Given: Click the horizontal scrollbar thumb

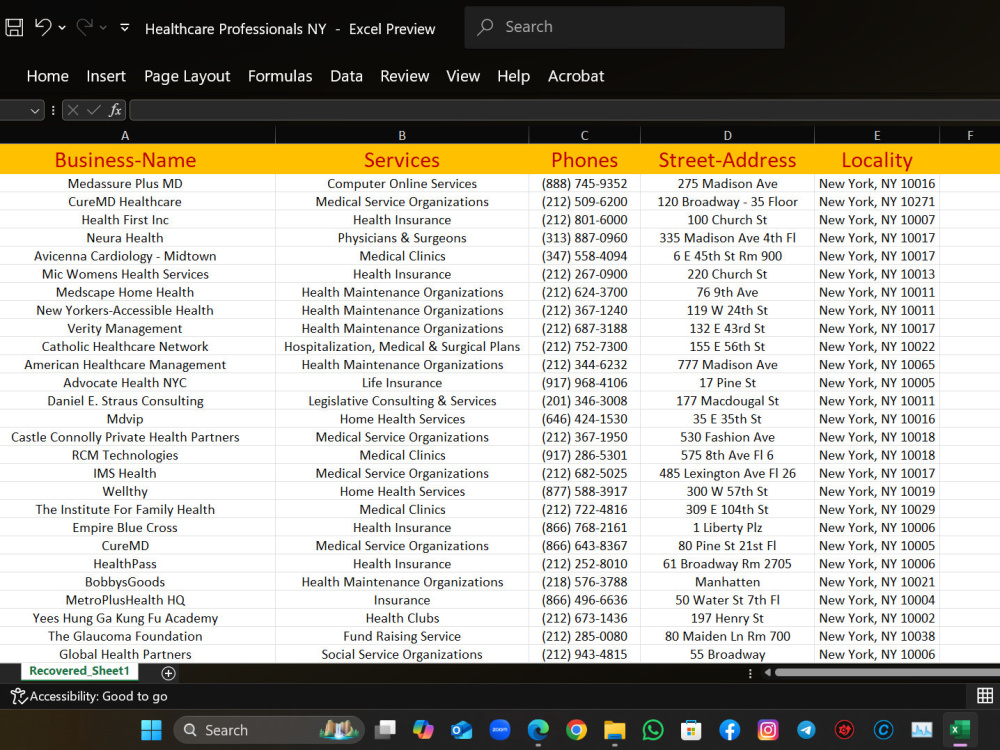Looking at the screenshot, I should pyautogui.click(x=887, y=672).
